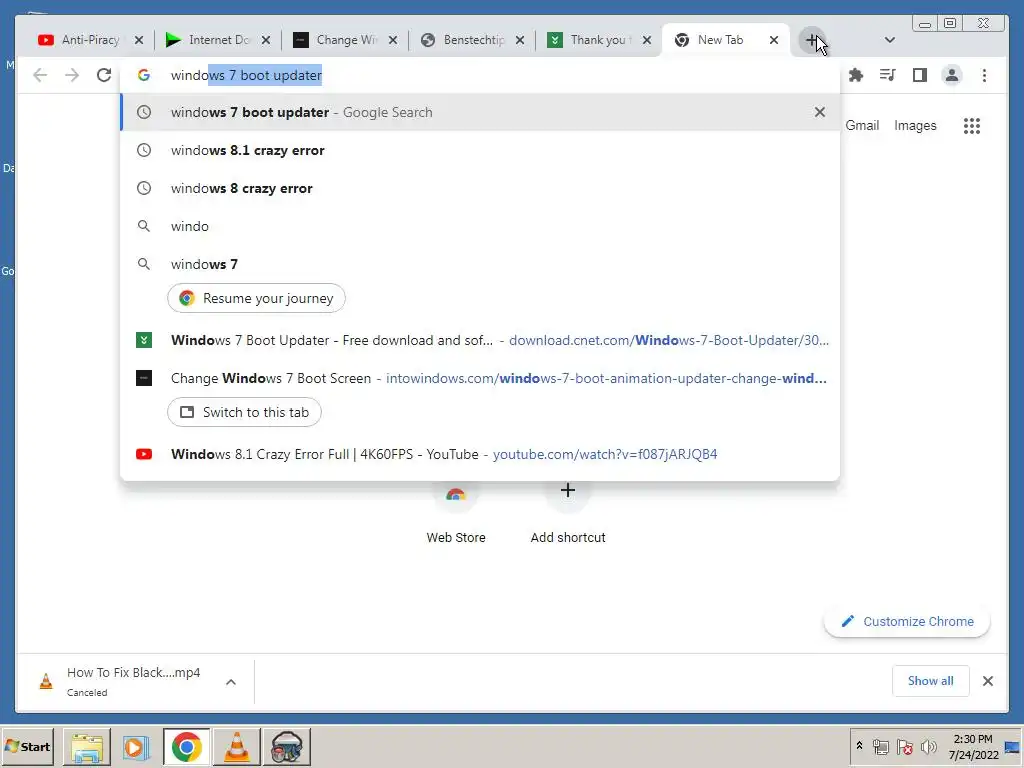
Task: Open the Windows 7 Boot Updater cnet result
Action: pos(480,340)
